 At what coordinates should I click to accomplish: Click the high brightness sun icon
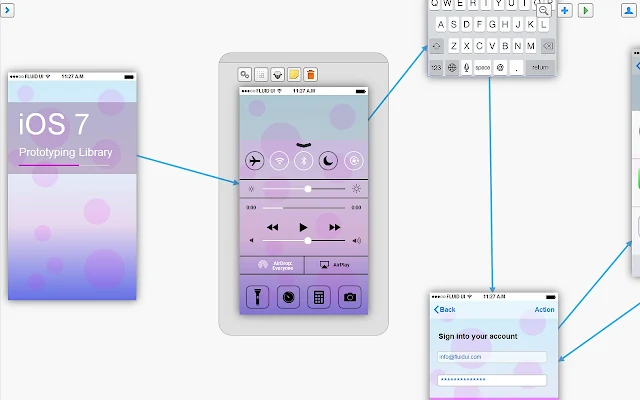(356, 189)
